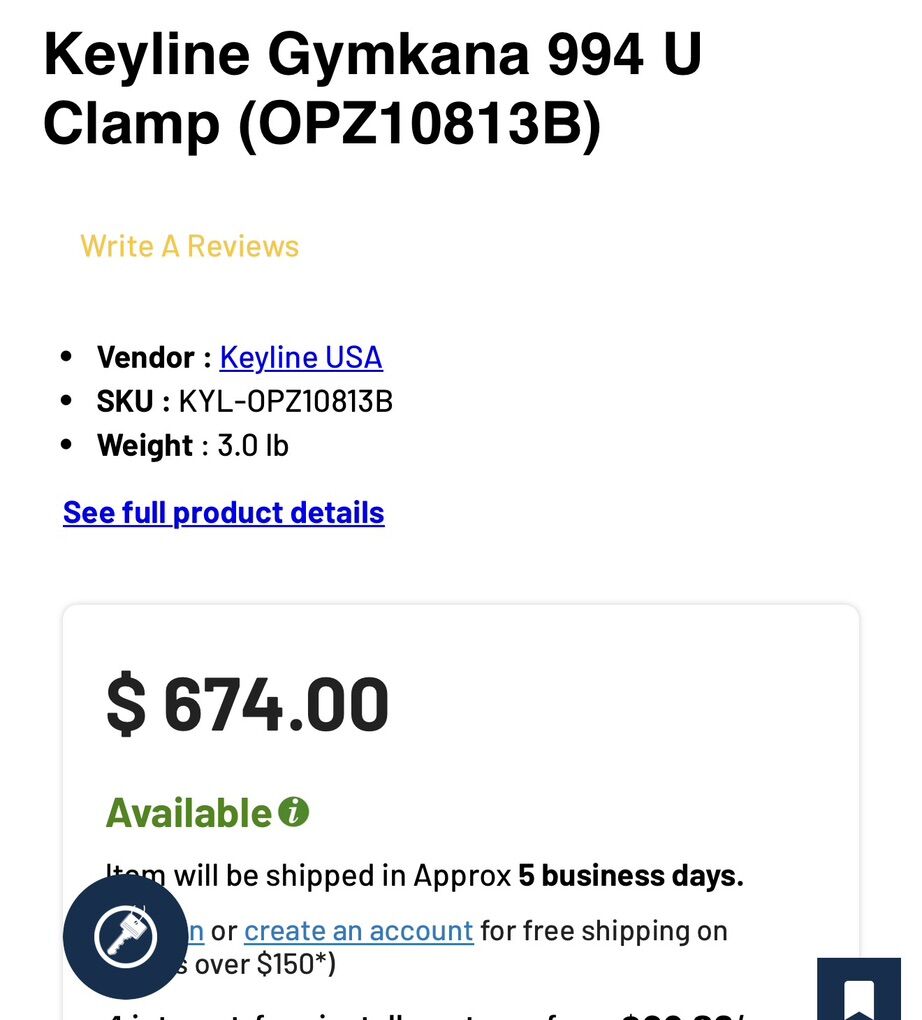The width and height of the screenshot is (922, 1020).
Task: Click See full product details
Action: point(223,512)
